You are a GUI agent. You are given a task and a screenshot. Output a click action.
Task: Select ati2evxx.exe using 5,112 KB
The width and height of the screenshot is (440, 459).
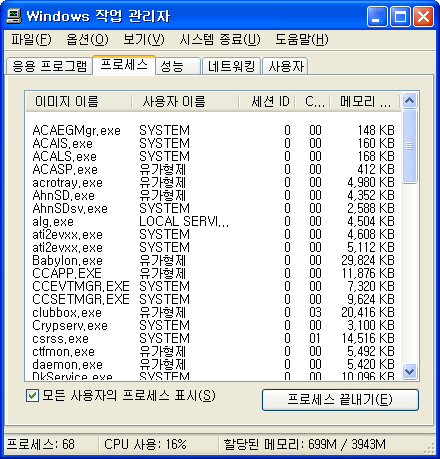(213, 247)
